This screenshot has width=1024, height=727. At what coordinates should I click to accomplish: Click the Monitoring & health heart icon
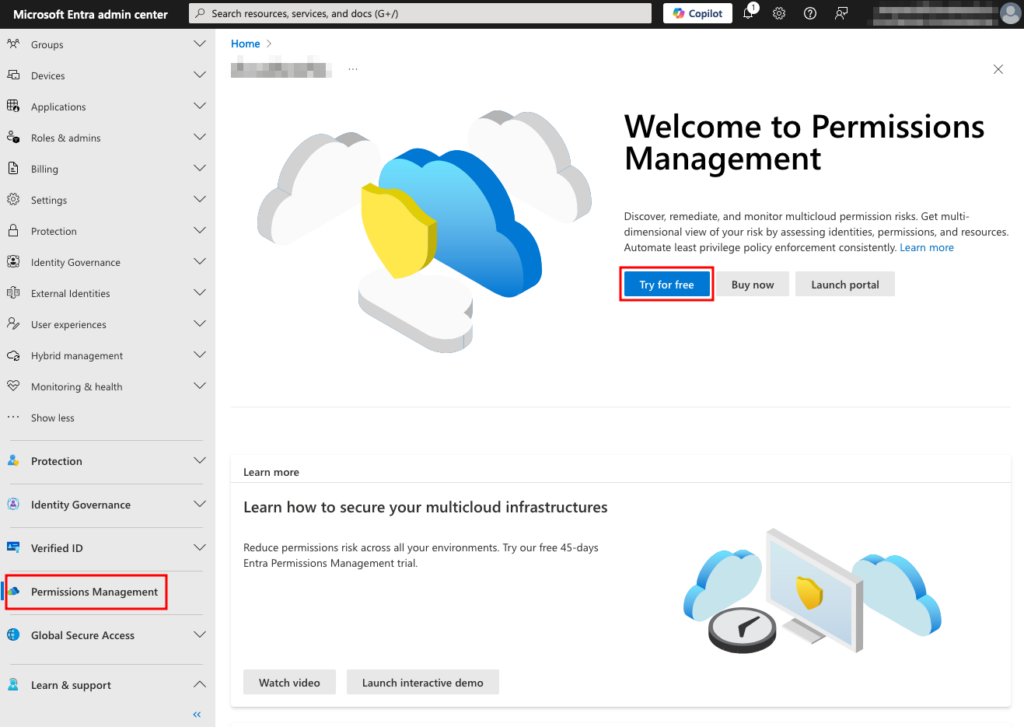click(13, 386)
